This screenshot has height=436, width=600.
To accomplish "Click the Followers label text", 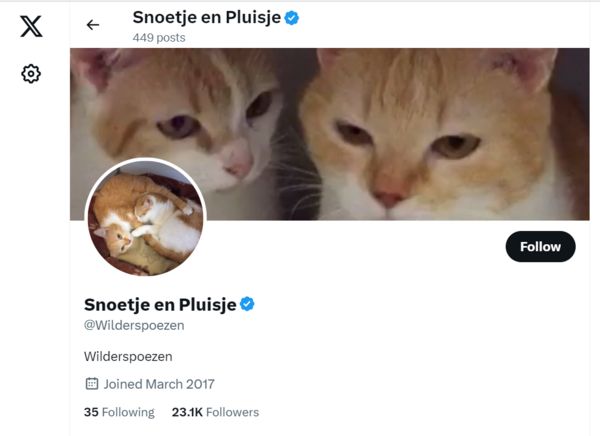I will [232, 412].
